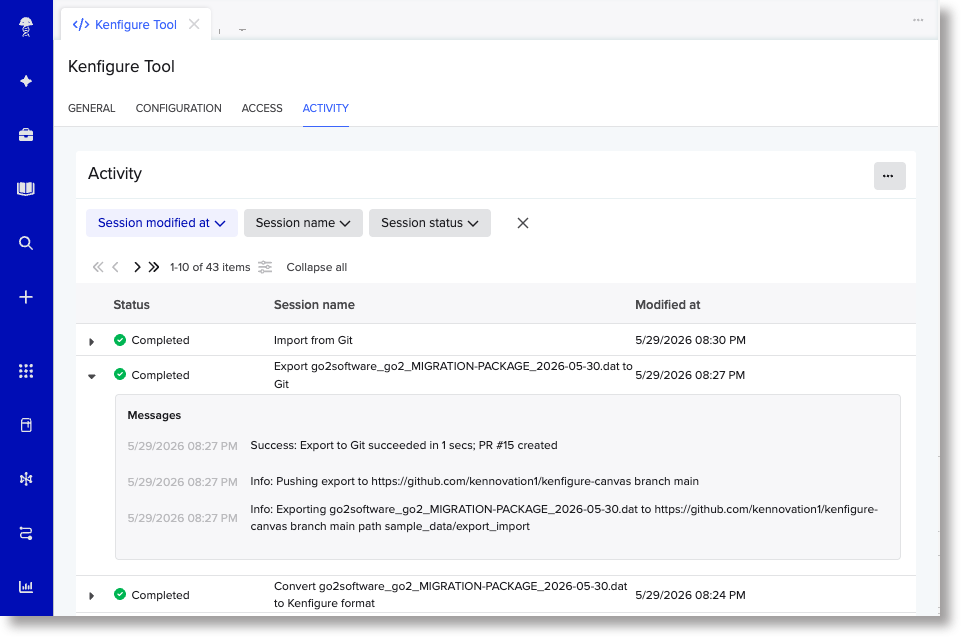Expand the Convert to Kenfigure format row
Viewport: 961px width, 637px height.
point(91,595)
